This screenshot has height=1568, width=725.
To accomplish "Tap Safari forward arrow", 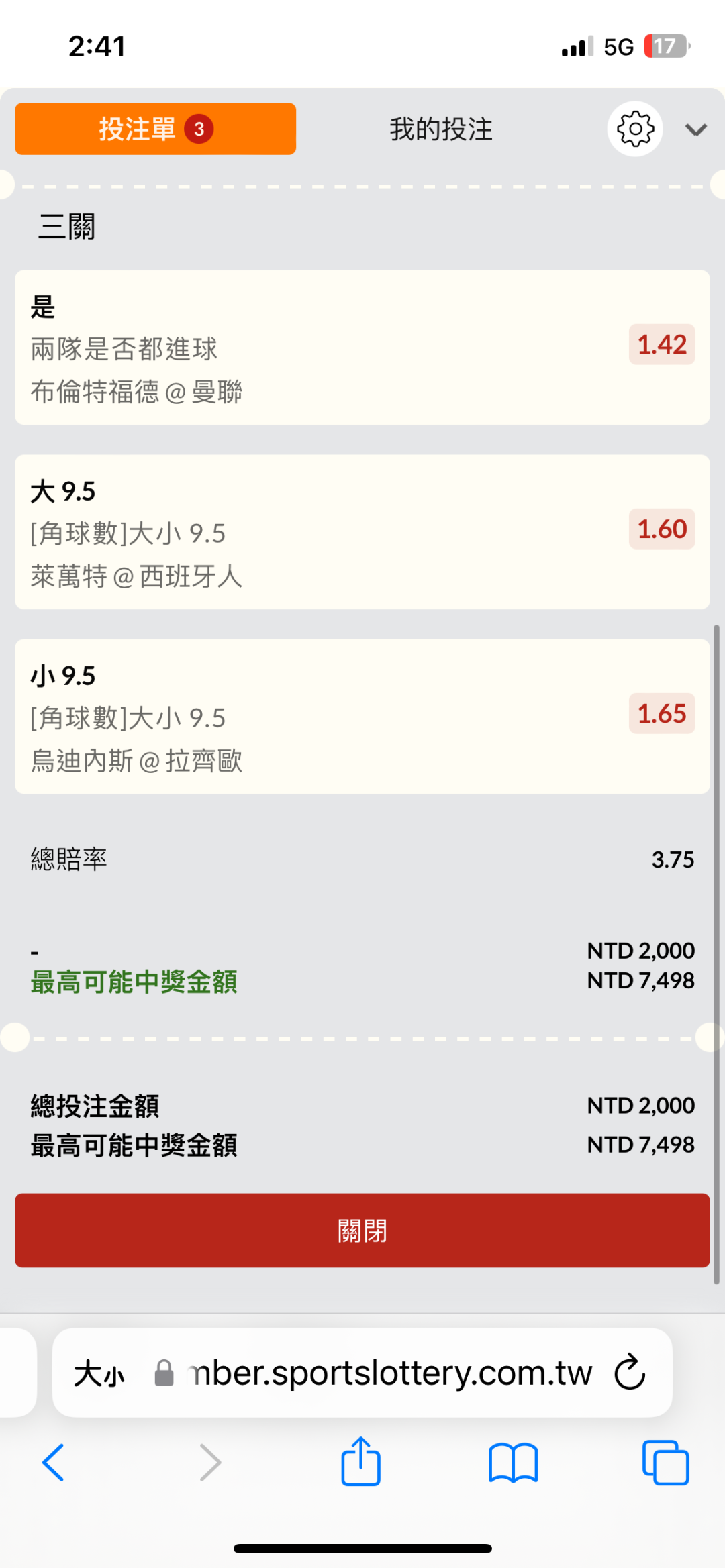I will pyautogui.click(x=210, y=1462).
